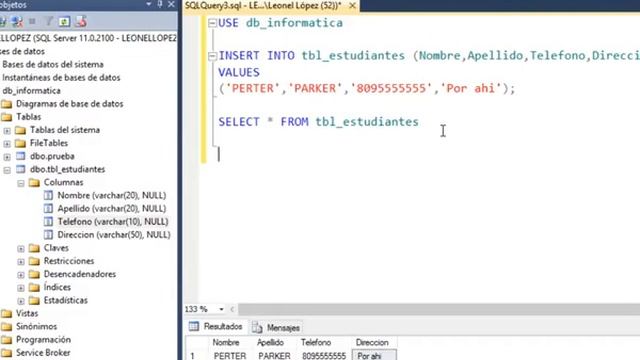Image resolution: width=640 pixels, height=360 pixels.
Task: Open the 133 % zoom dropdown
Action: click(x=221, y=309)
